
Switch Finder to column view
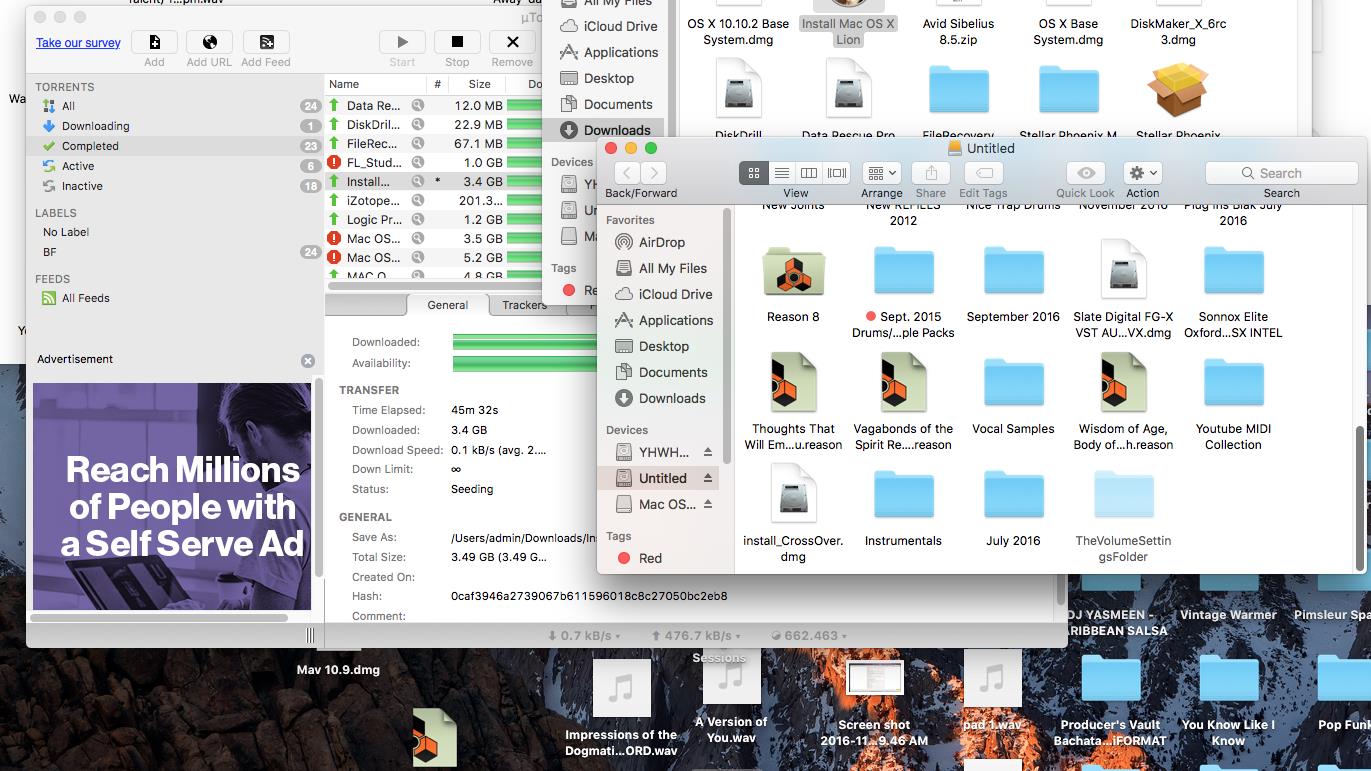click(x=809, y=173)
